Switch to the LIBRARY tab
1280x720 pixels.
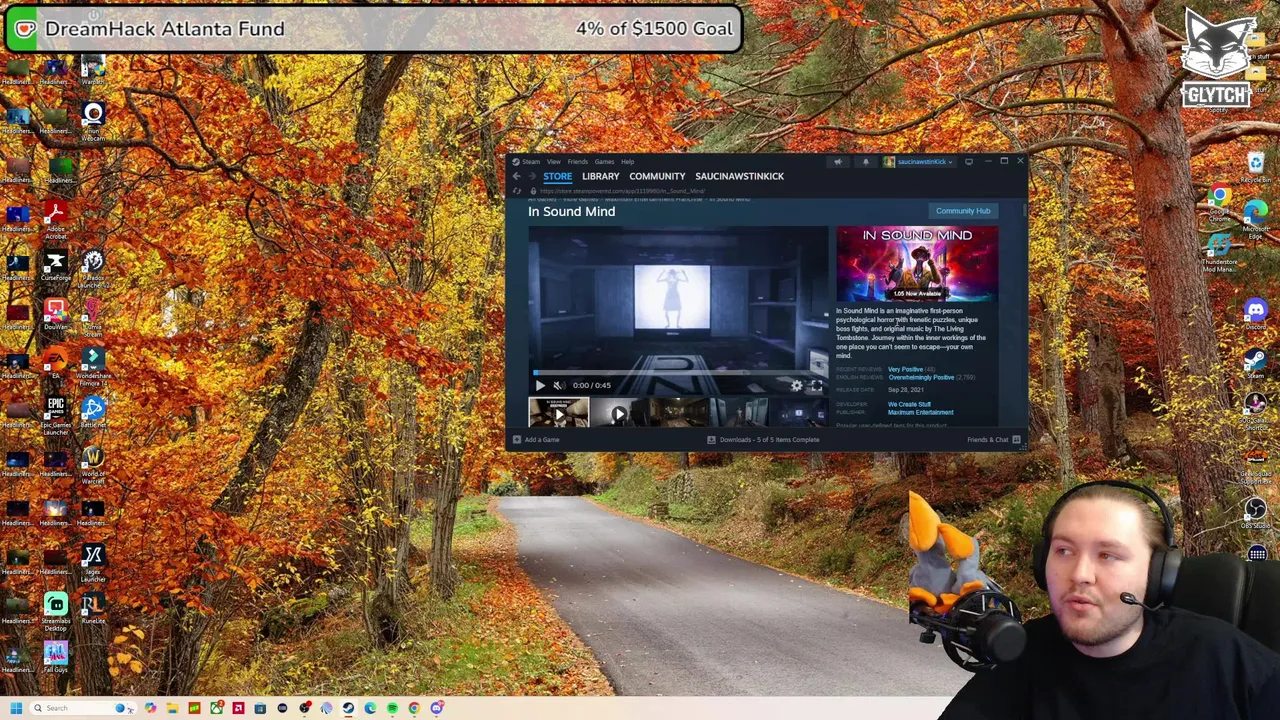(x=601, y=176)
